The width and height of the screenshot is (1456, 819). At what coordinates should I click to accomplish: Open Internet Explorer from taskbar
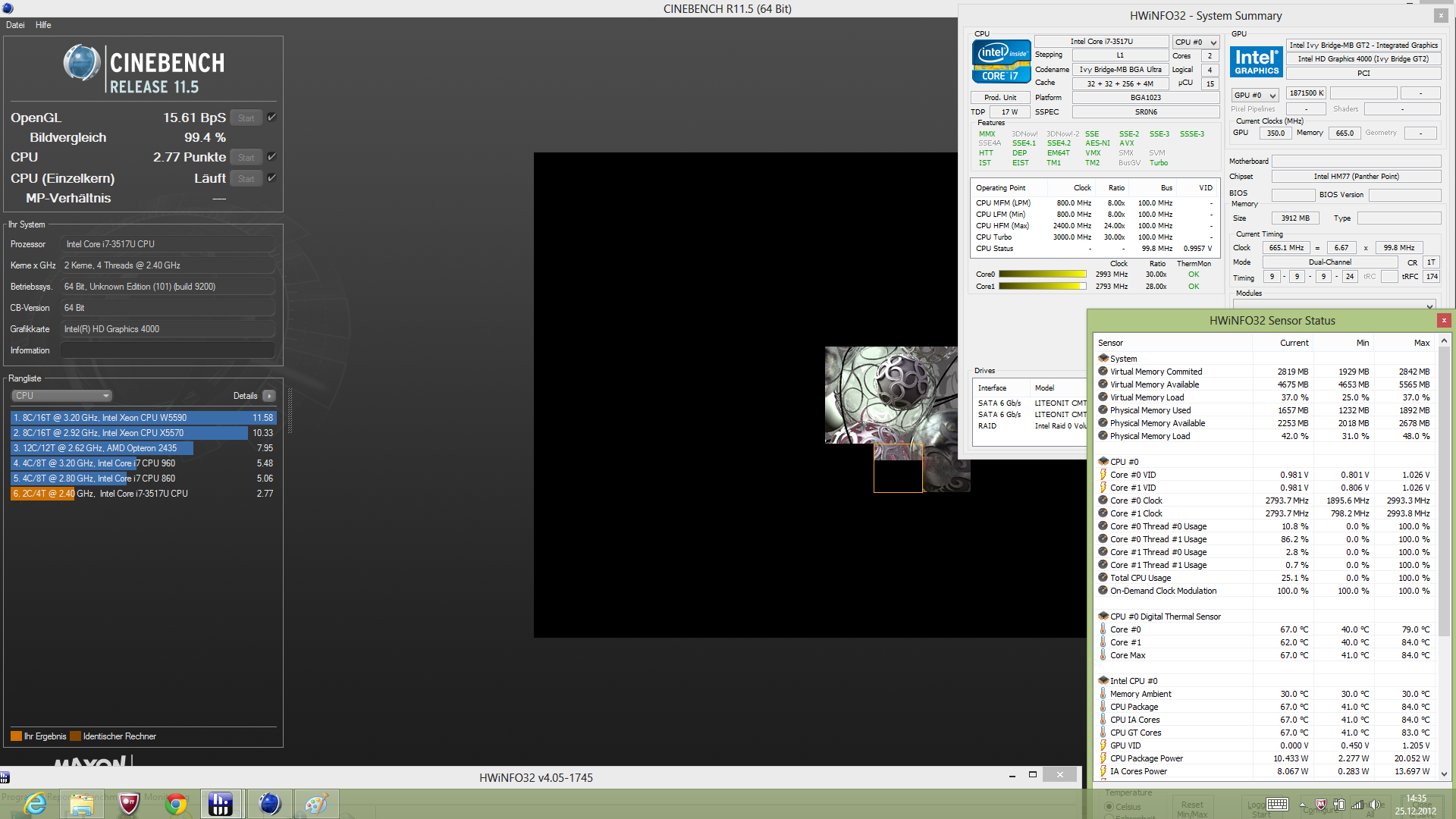click(x=35, y=804)
